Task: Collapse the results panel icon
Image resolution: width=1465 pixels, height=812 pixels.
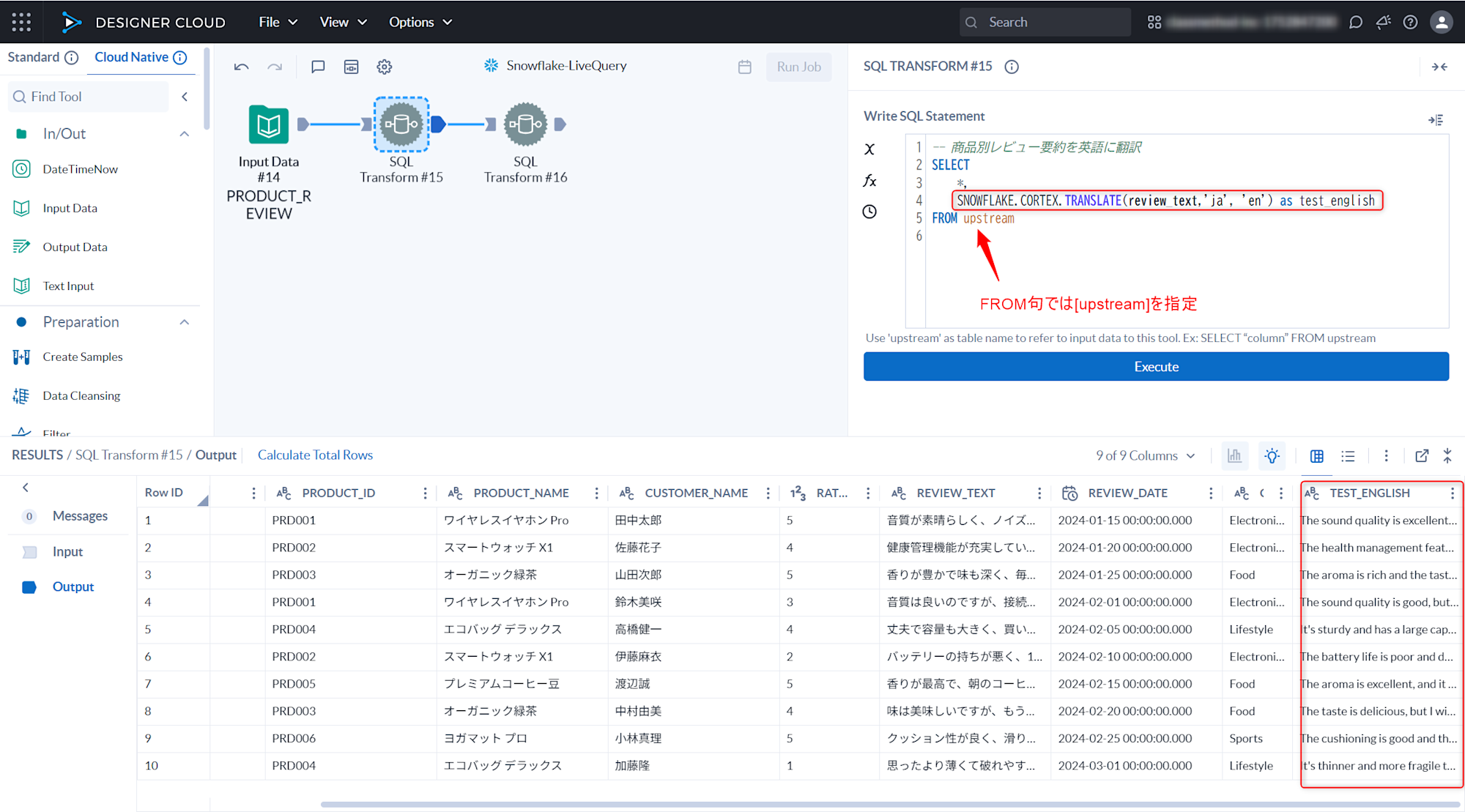Action: [1447, 455]
